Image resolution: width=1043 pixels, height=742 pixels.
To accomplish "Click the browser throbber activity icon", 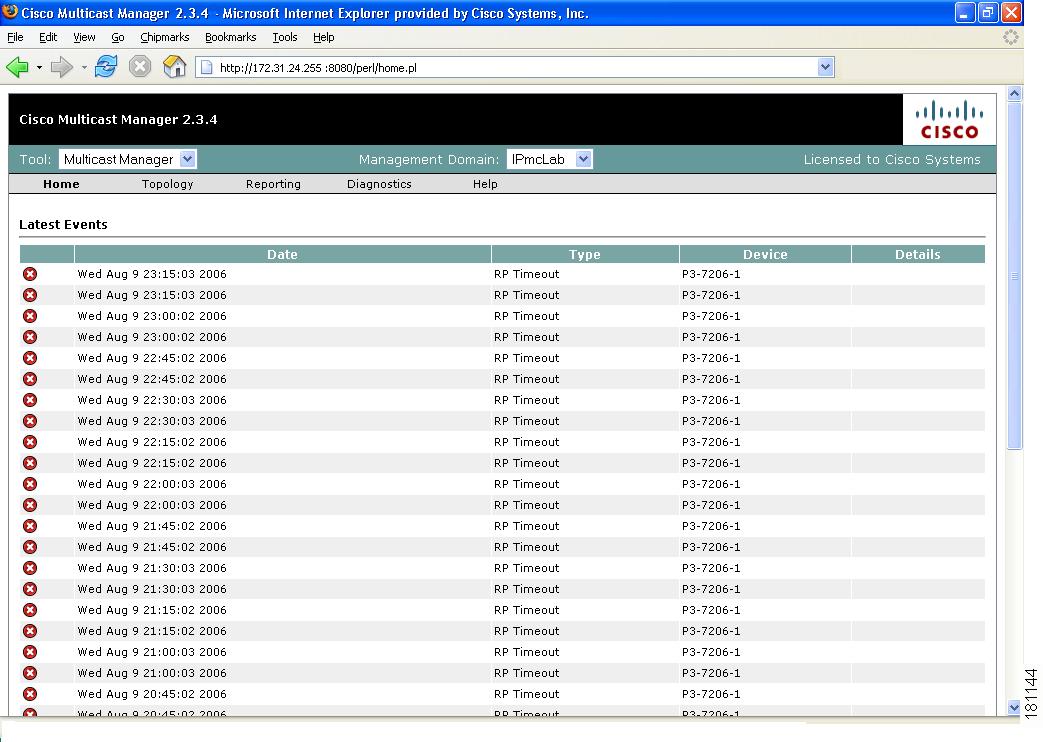I will click(1010, 37).
